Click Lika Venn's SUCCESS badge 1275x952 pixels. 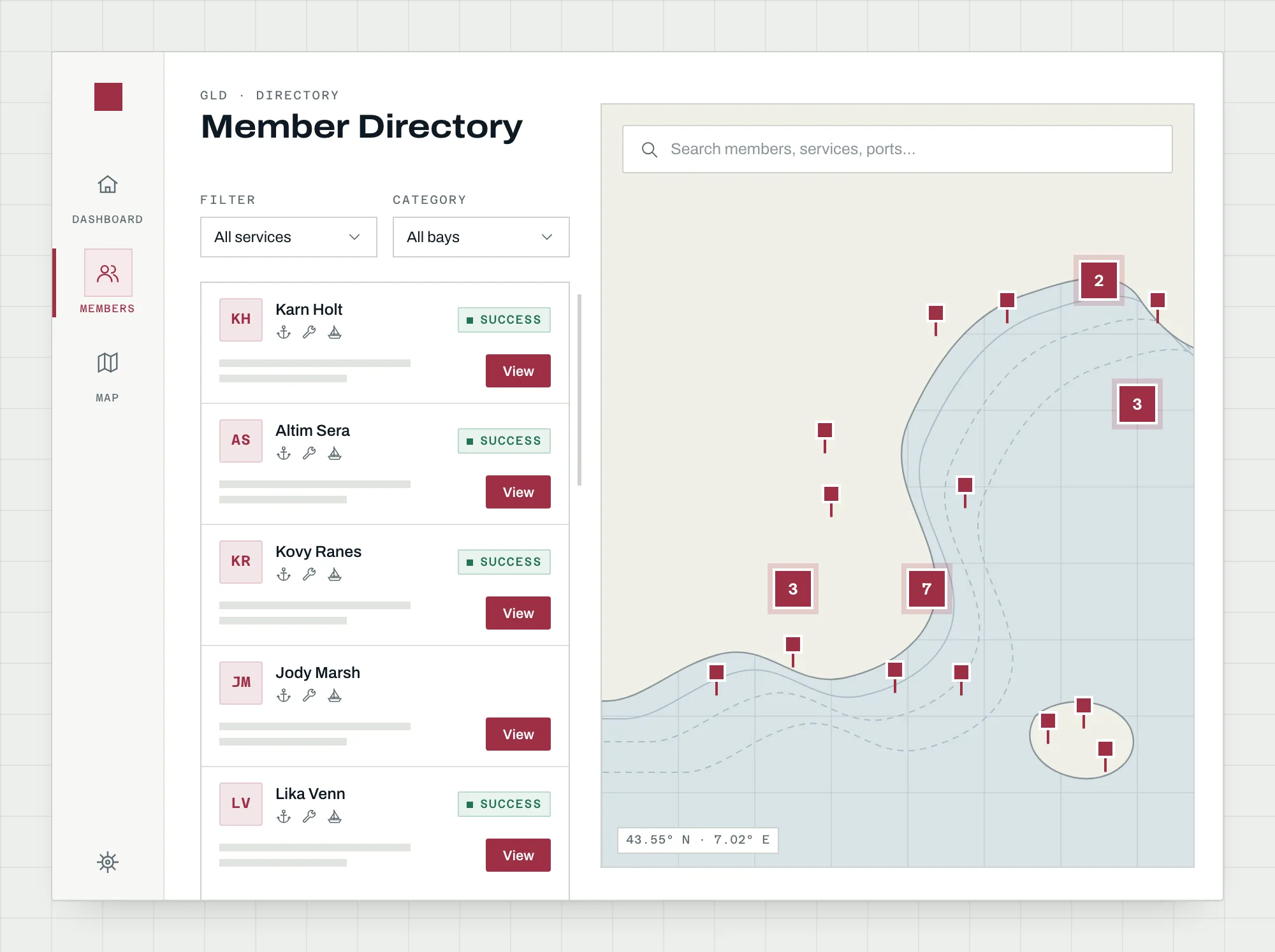tap(504, 804)
